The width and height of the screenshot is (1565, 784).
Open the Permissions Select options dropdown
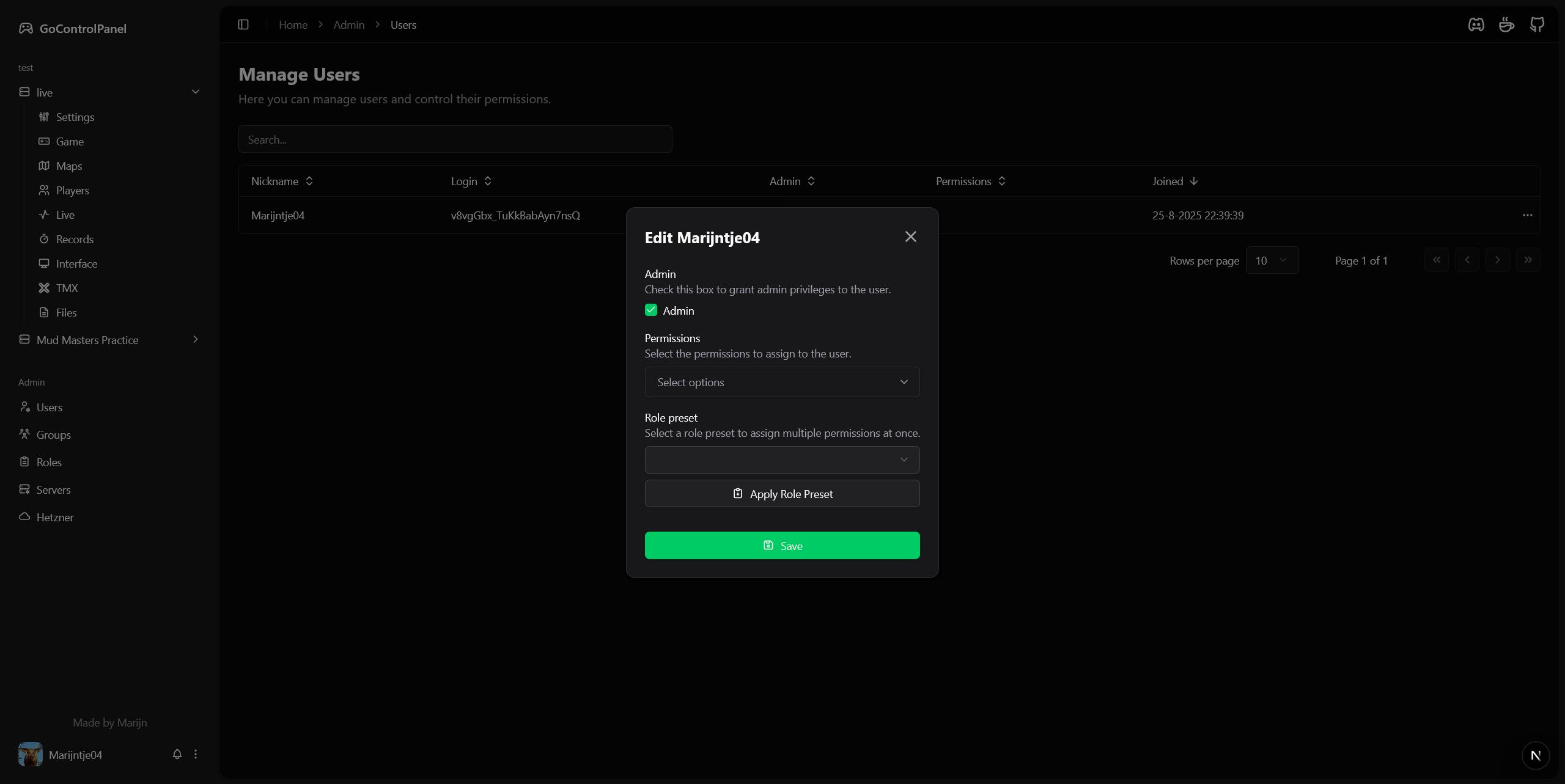pos(782,382)
